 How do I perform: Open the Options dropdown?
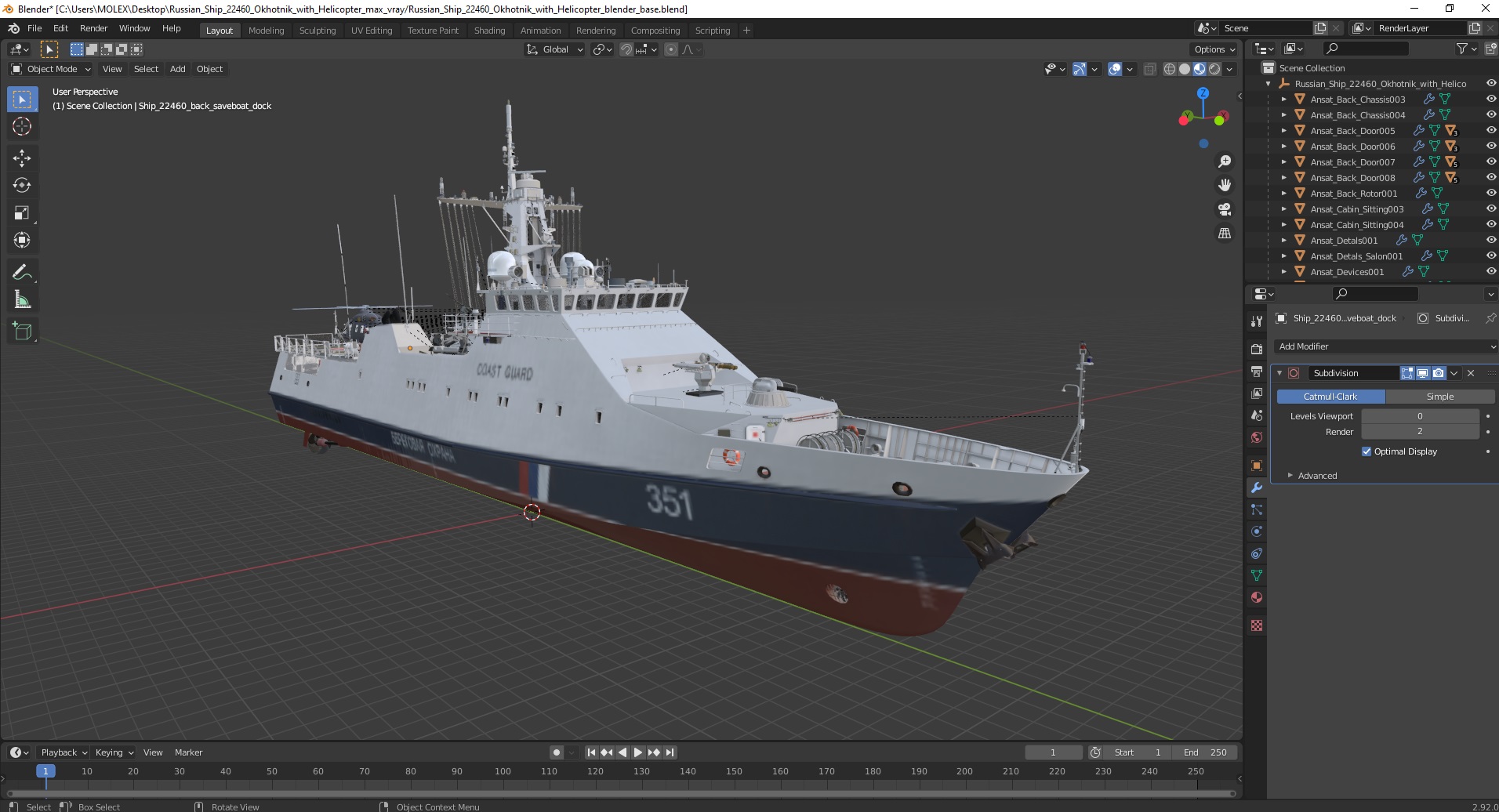click(1214, 49)
